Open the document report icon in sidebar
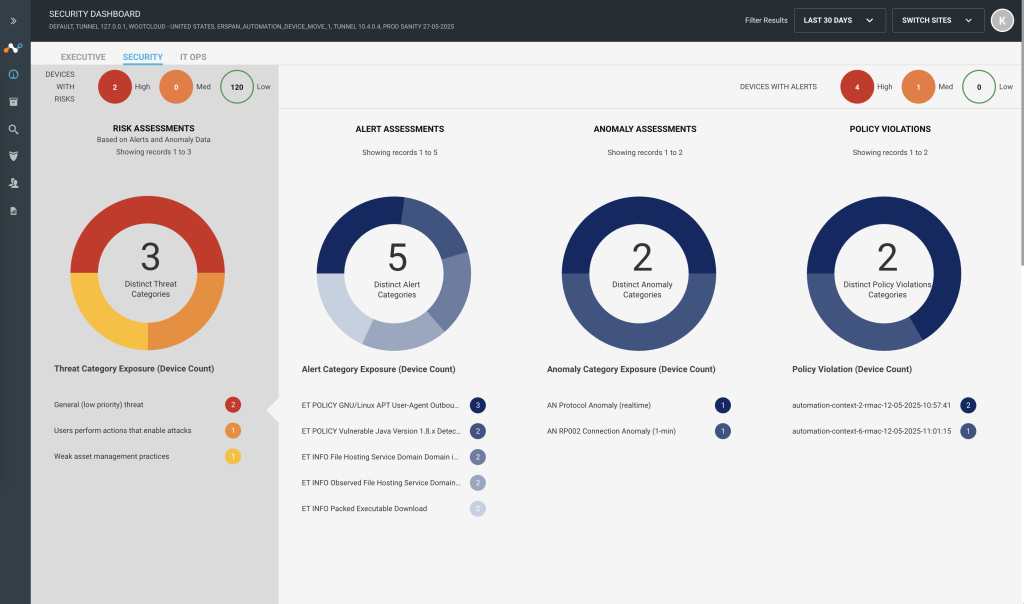The width and height of the screenshot is (1024, 604). coord(13,211)
